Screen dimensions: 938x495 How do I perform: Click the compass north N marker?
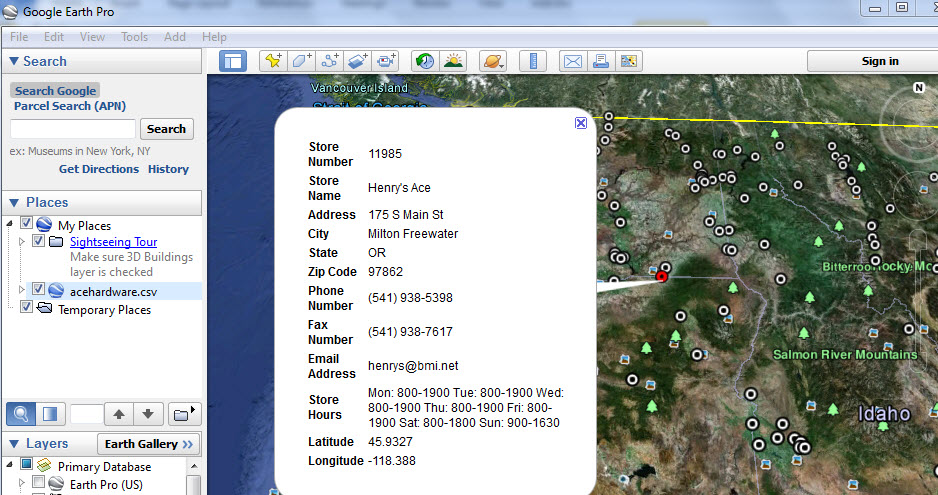click(919, 88)
